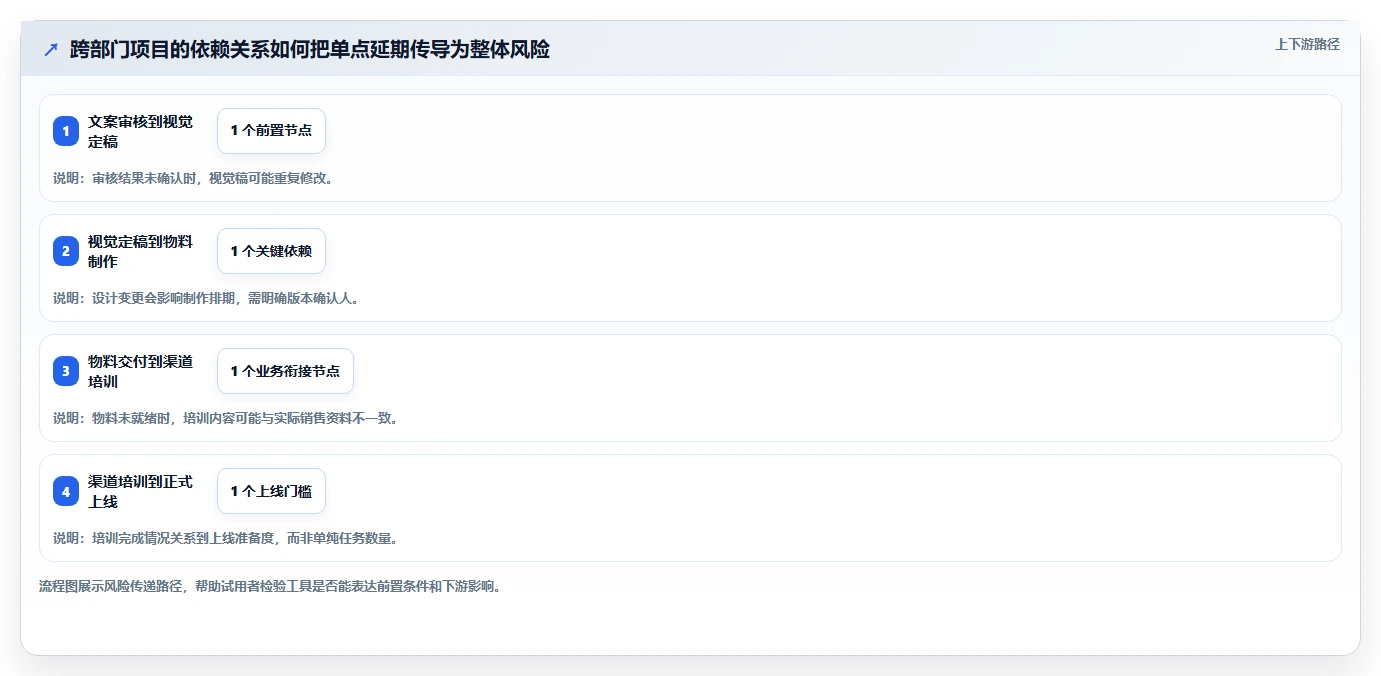Click the 文案审核到视觉定稿 step title
1381x676 pixels.
(141, 131)
